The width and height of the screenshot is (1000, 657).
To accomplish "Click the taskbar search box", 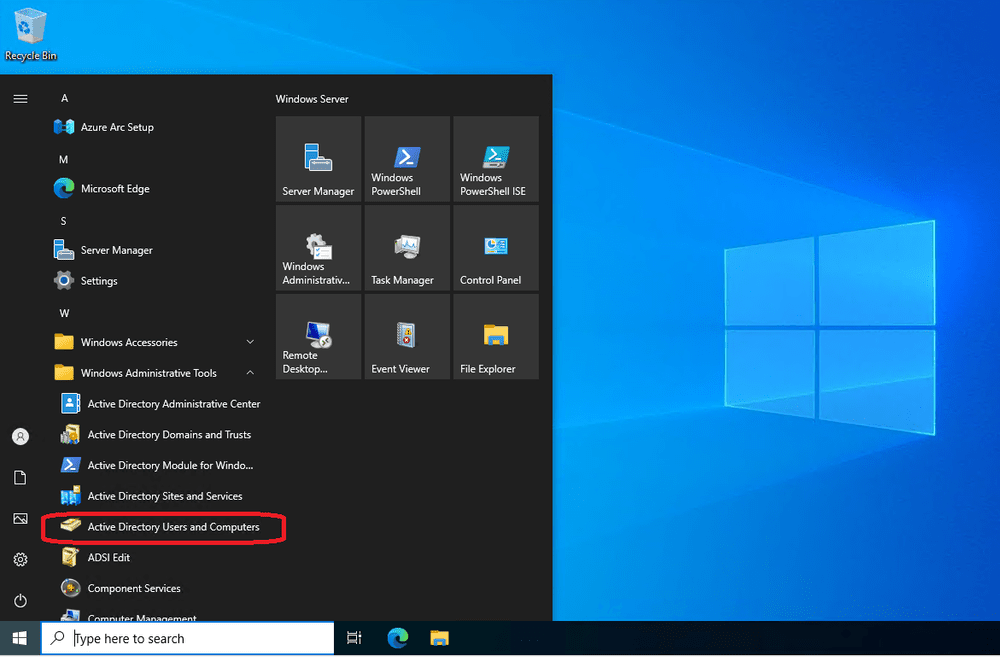I will coord(188,639).
